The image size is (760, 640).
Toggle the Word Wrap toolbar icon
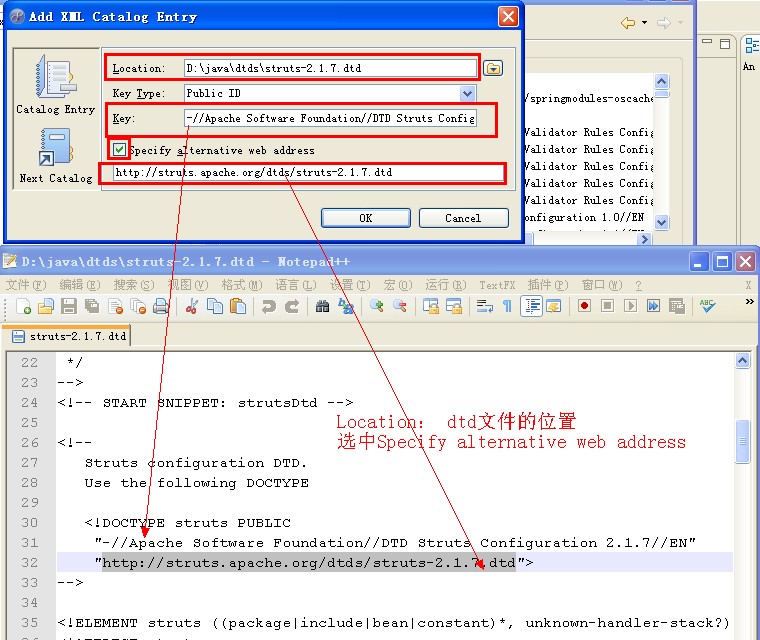pyautogui.click(x=484, y=306)
